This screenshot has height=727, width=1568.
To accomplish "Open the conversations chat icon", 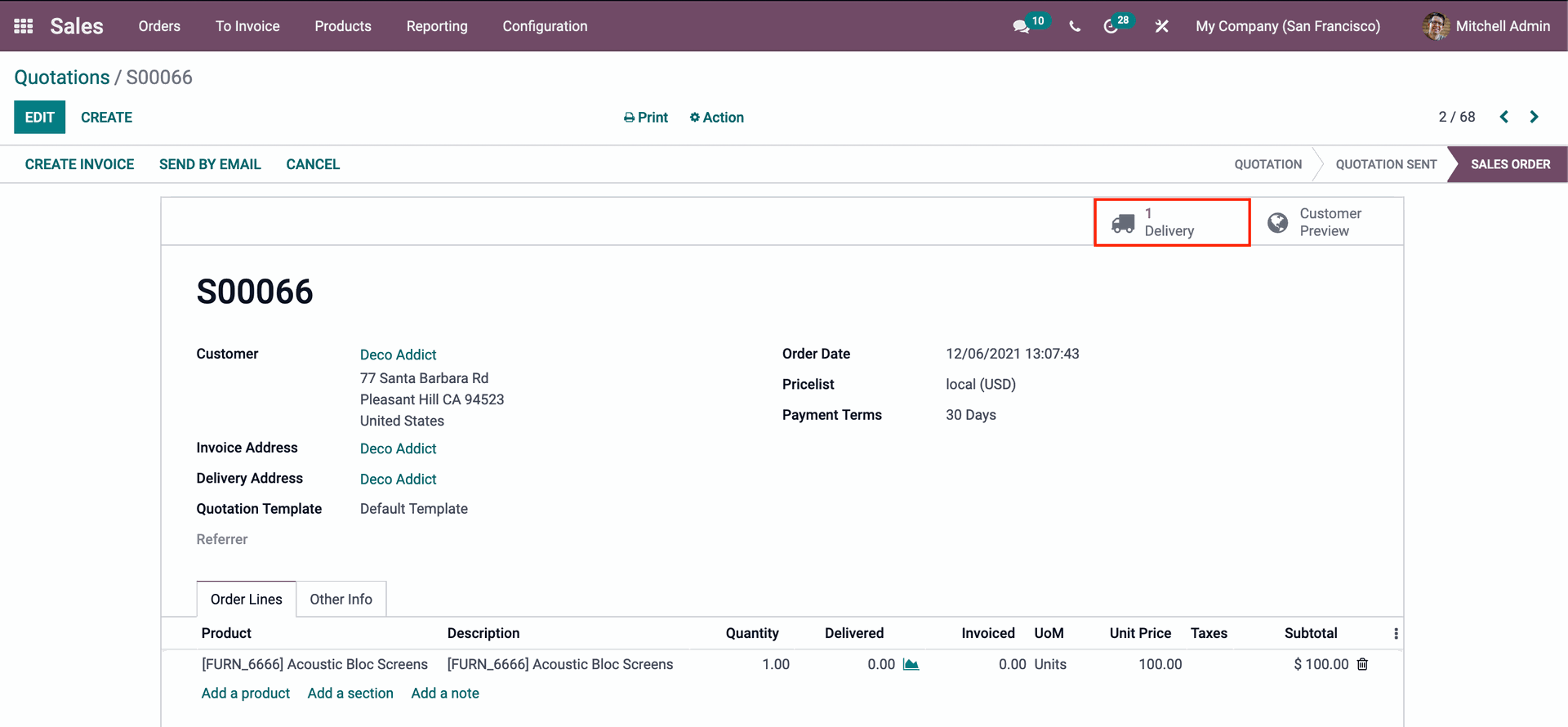I will 1021,26.
